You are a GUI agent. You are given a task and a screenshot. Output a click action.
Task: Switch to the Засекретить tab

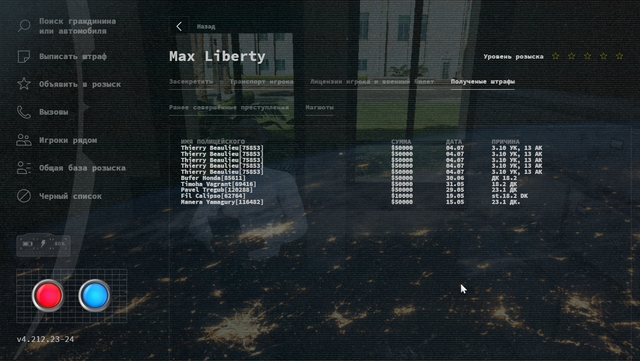(191, 81)
